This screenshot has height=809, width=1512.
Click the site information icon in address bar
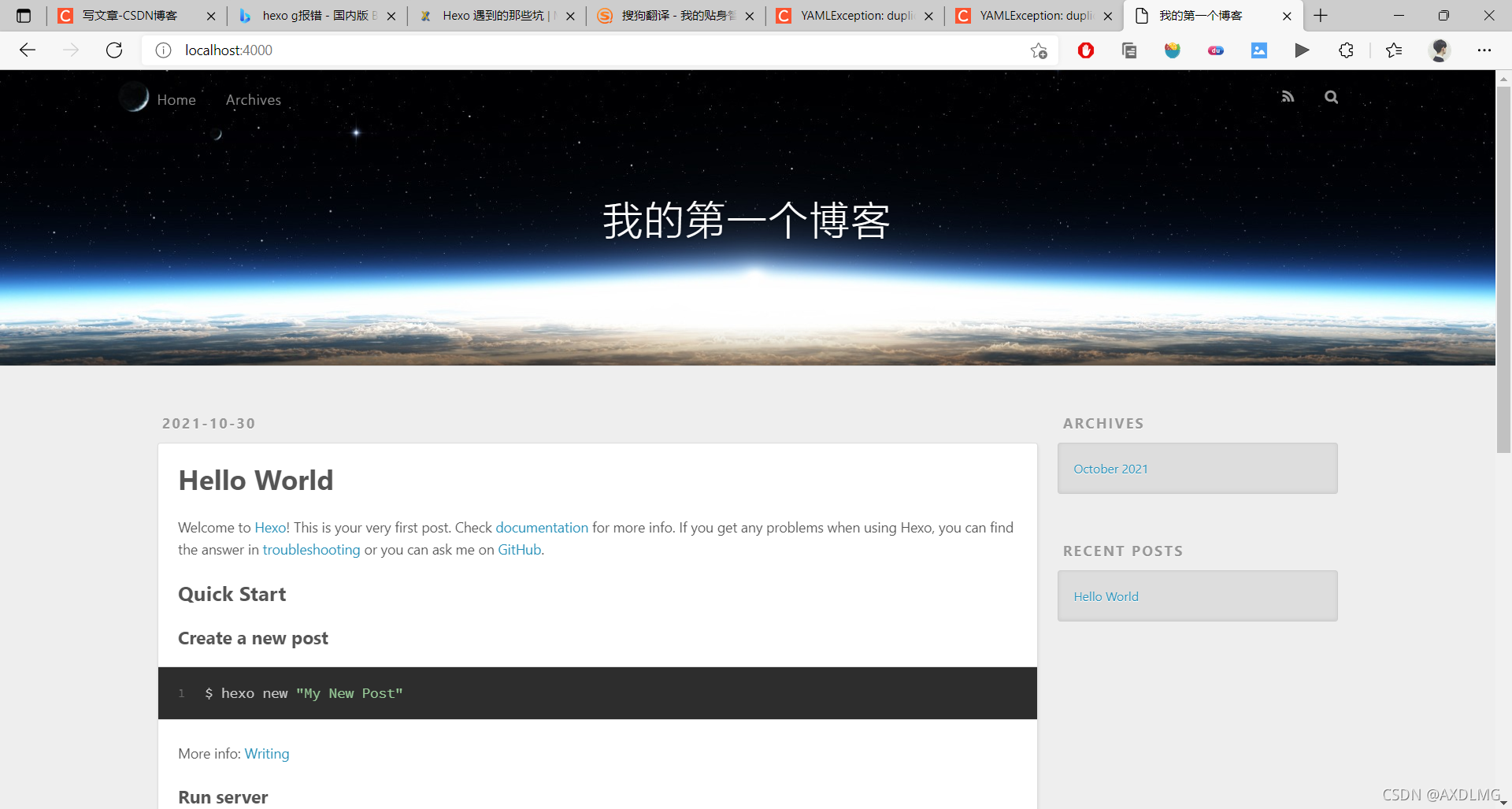click(163, 50)
